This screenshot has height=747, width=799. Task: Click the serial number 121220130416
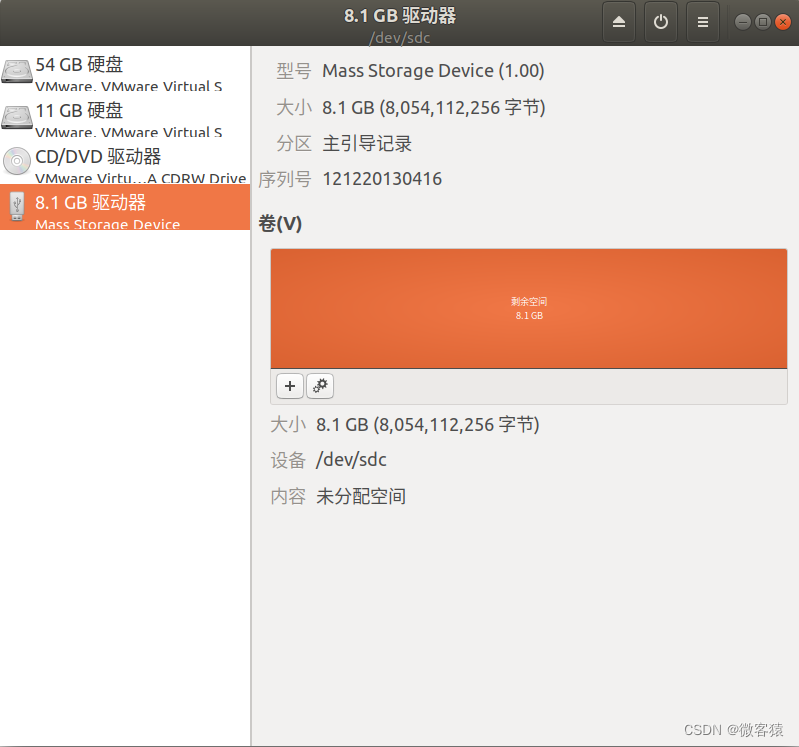click(x=382, y=179)
